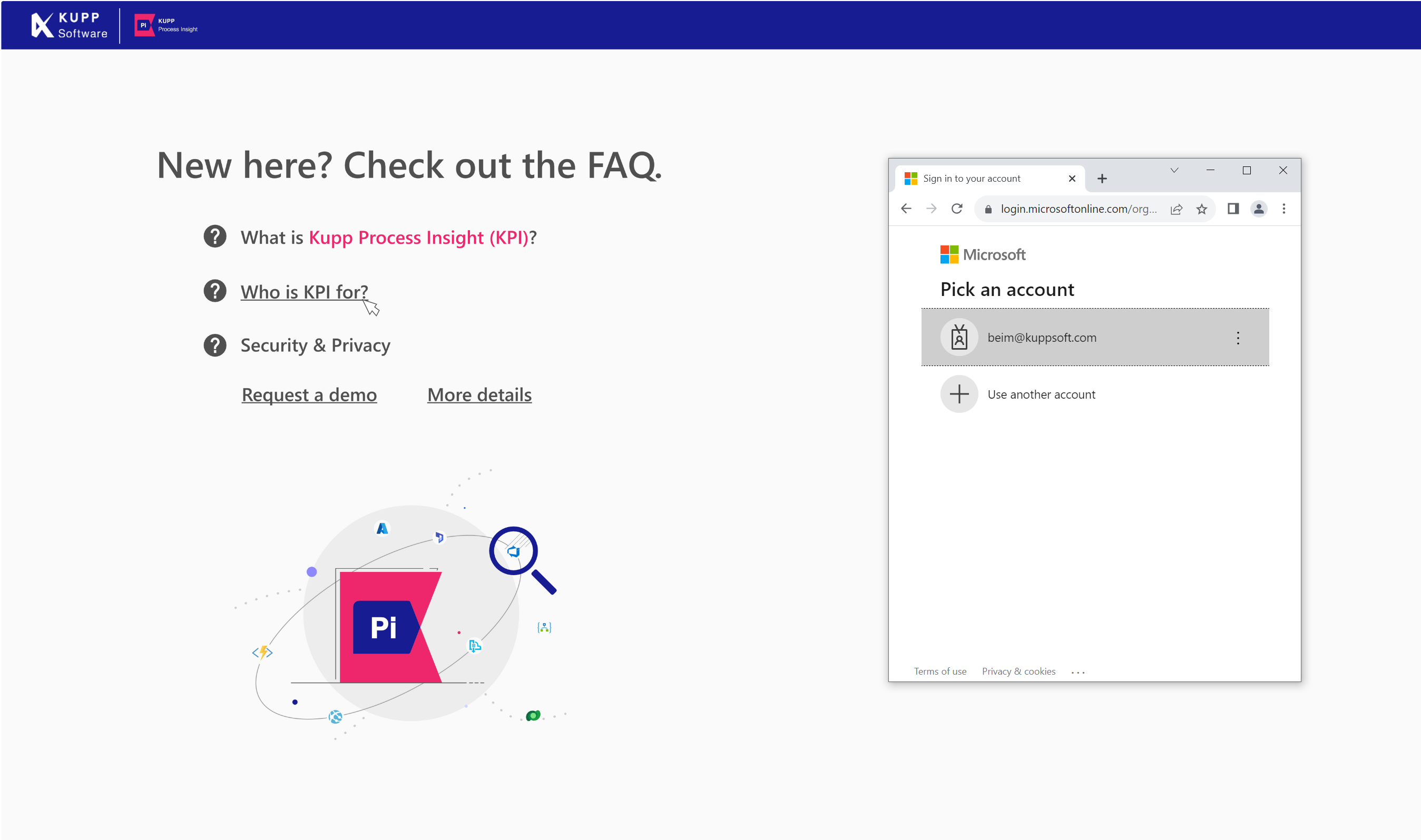The image size is (1421, 840).
Task: Click the plus icon beside Use another account
Action: (x=959, y=394)
